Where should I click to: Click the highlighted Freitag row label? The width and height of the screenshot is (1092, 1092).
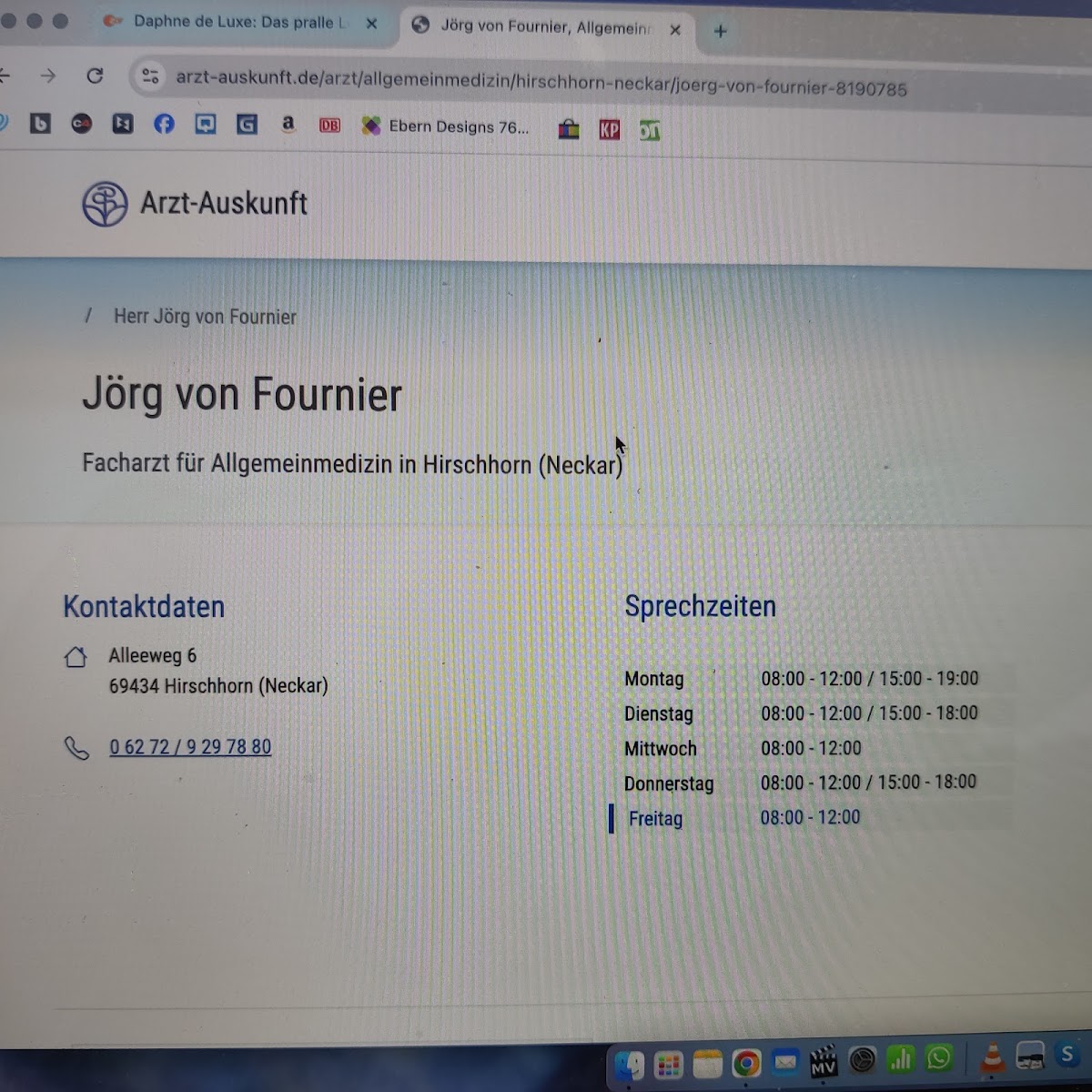tap(655, 819)
